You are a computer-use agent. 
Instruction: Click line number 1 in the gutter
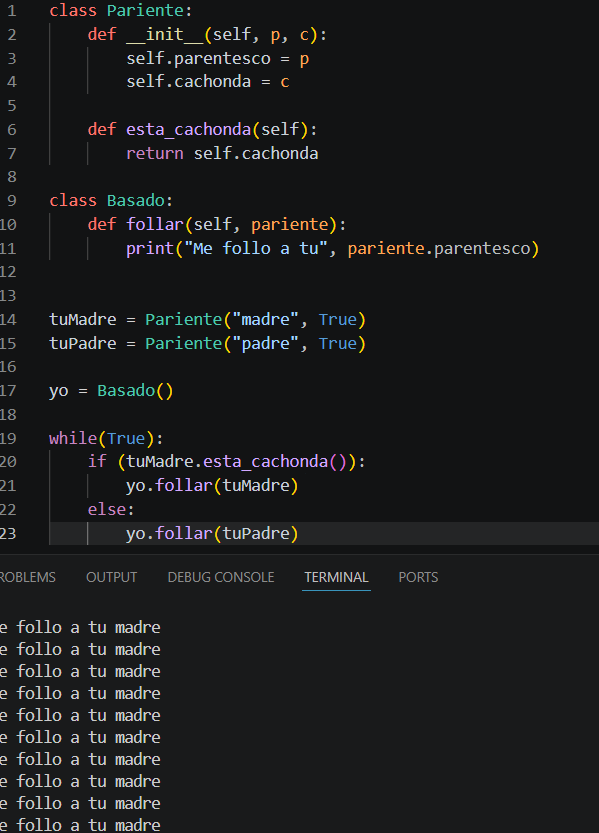point(12,11)
